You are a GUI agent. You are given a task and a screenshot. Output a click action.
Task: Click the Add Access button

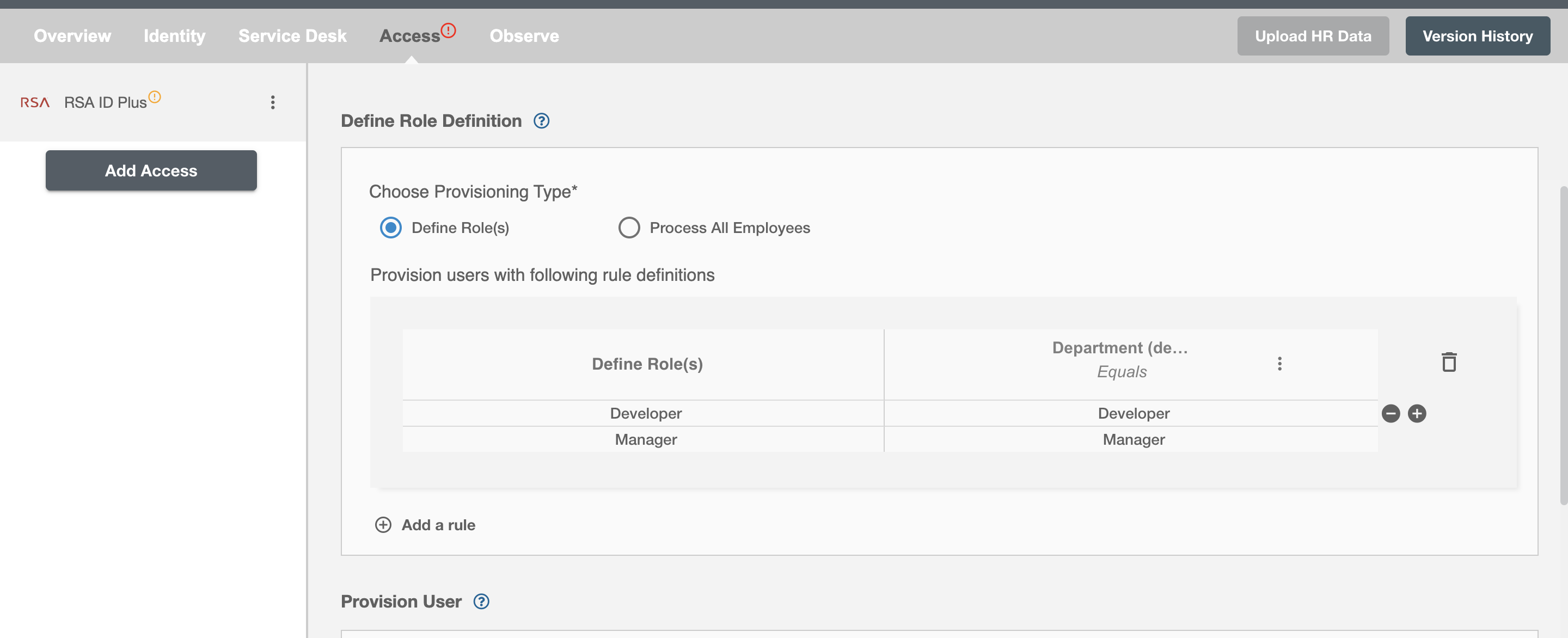(x=151, y=170)
